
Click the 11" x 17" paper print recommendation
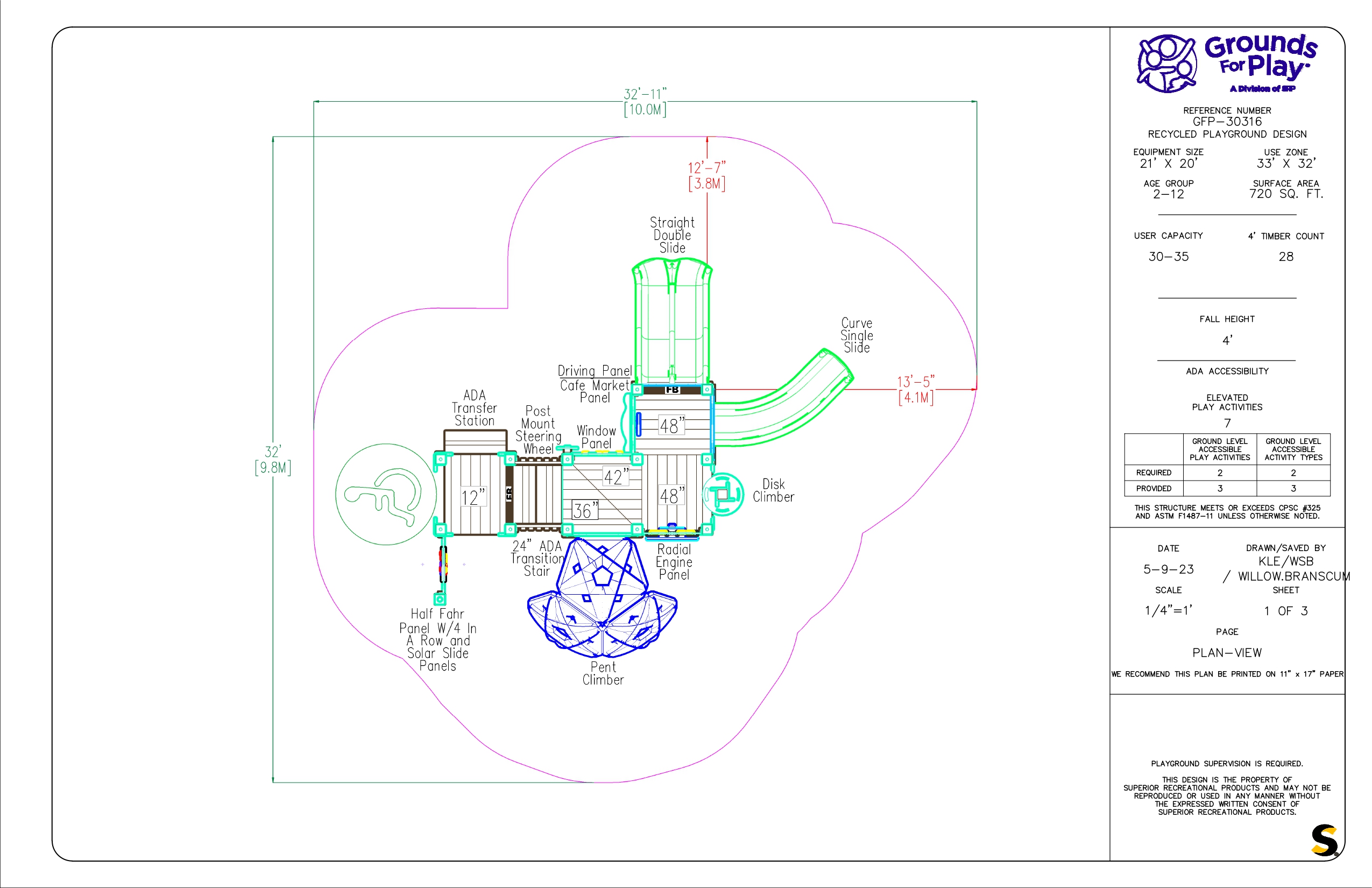tap(1227, 674)
